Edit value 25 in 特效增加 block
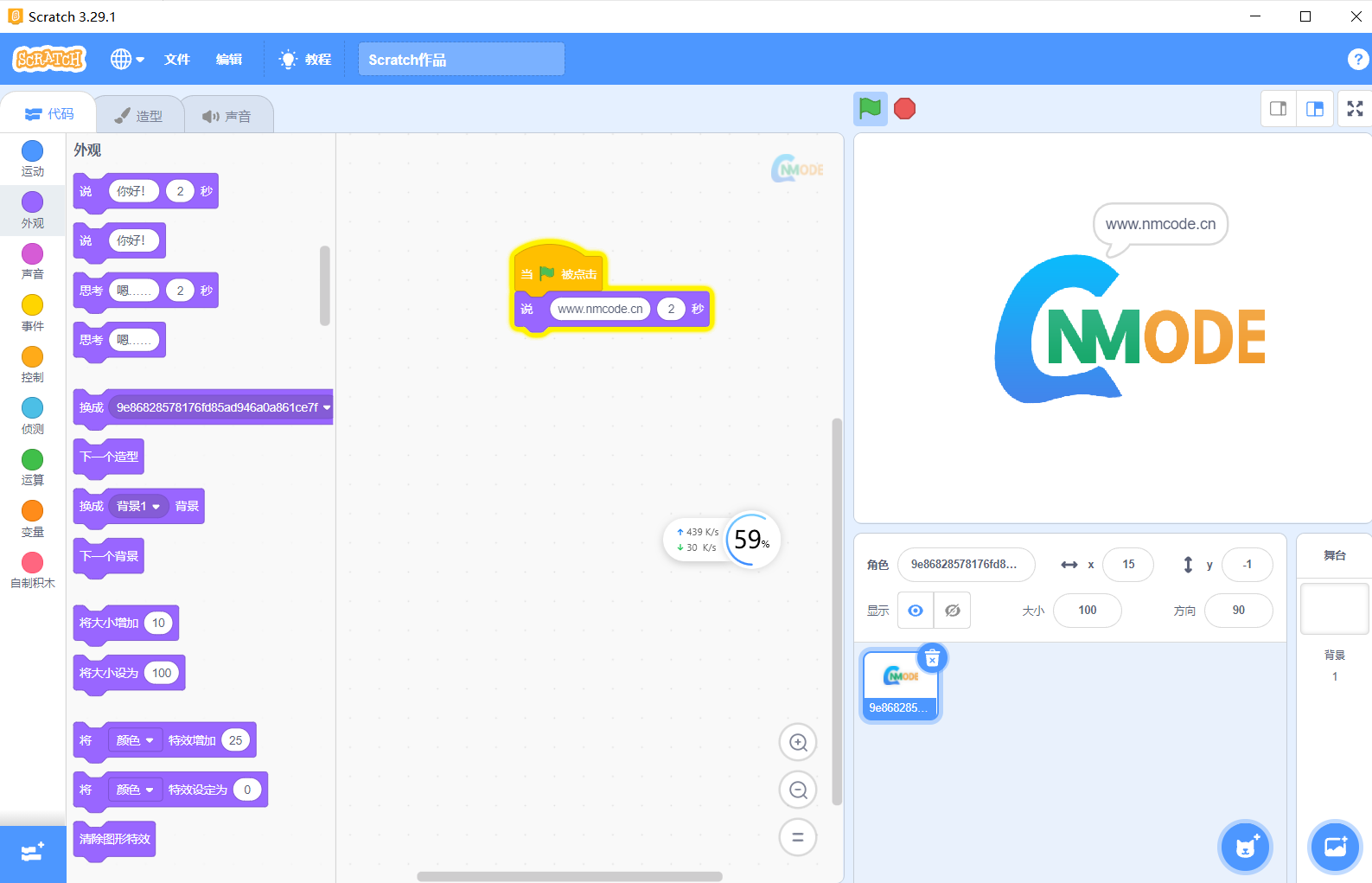This screenshot has width=1372, height=883. pyautogui.click(x=235, y=740)
